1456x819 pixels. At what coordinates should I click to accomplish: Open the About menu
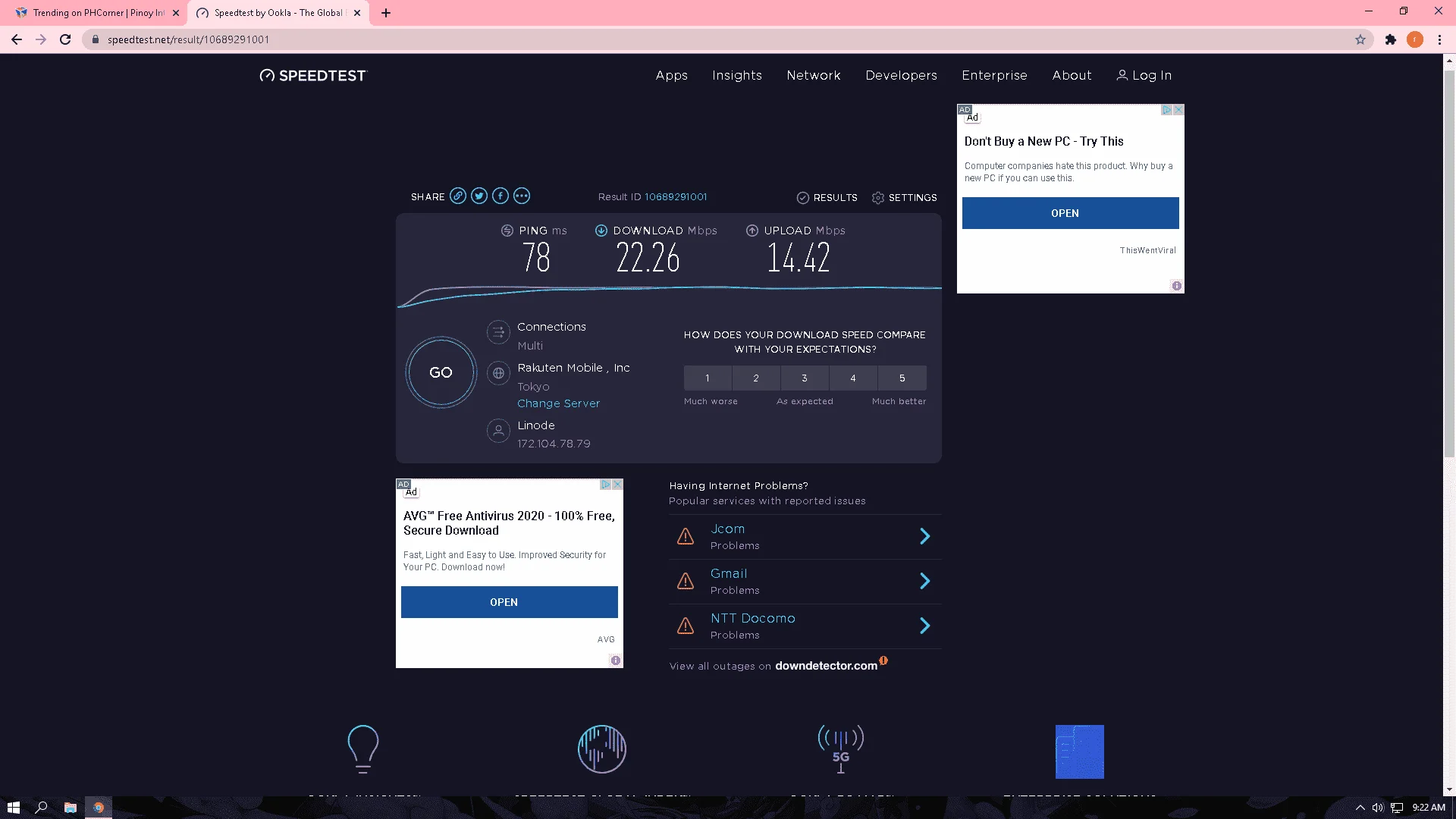[1072, 75]
